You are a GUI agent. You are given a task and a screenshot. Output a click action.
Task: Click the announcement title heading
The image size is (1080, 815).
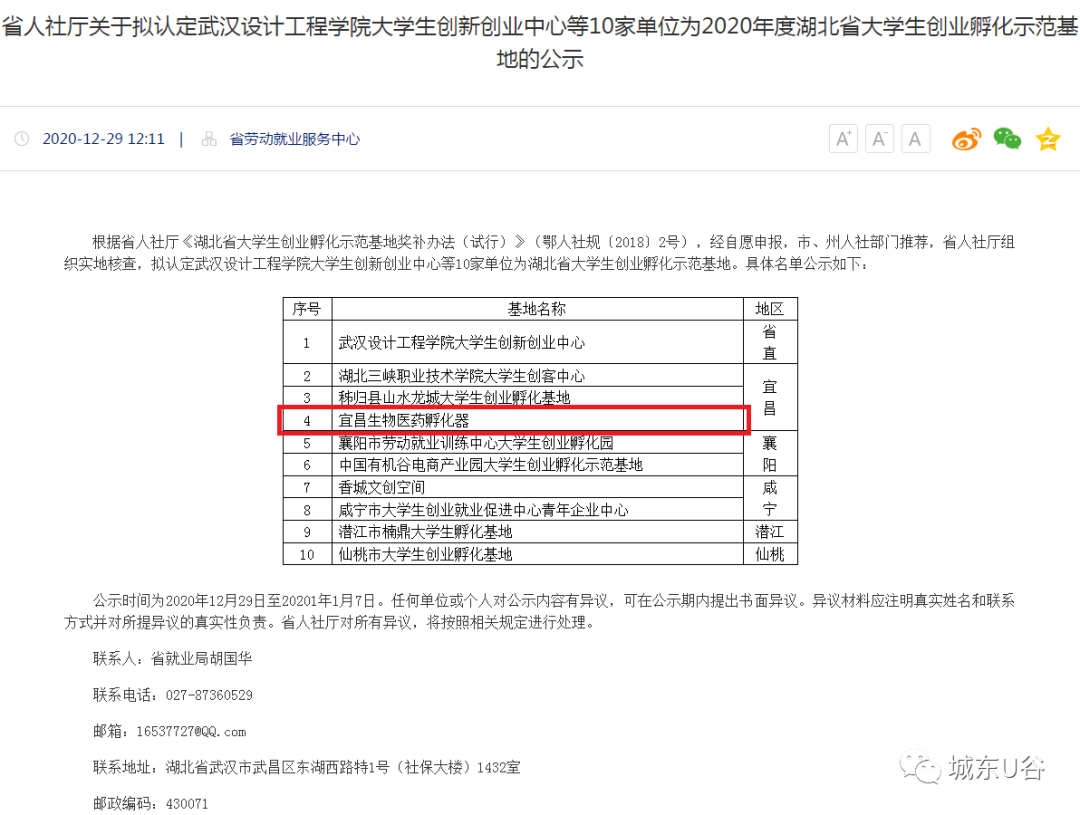(540, 42)
